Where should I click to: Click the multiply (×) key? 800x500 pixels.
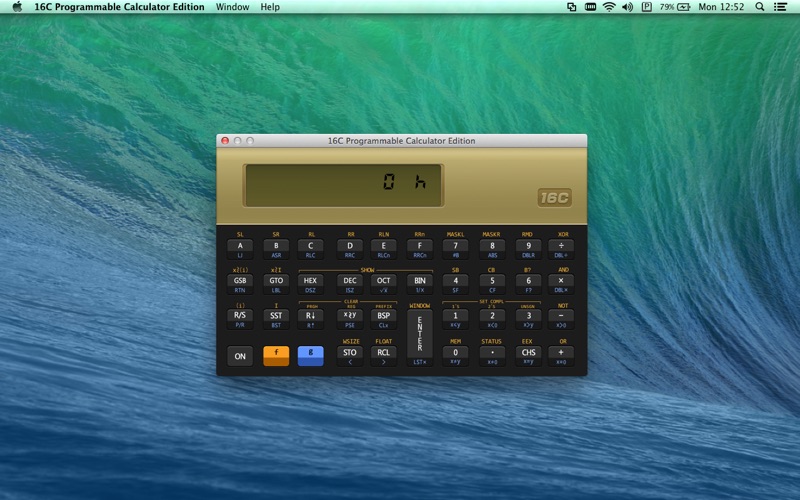pyautogui.click(x=561, y=284)
